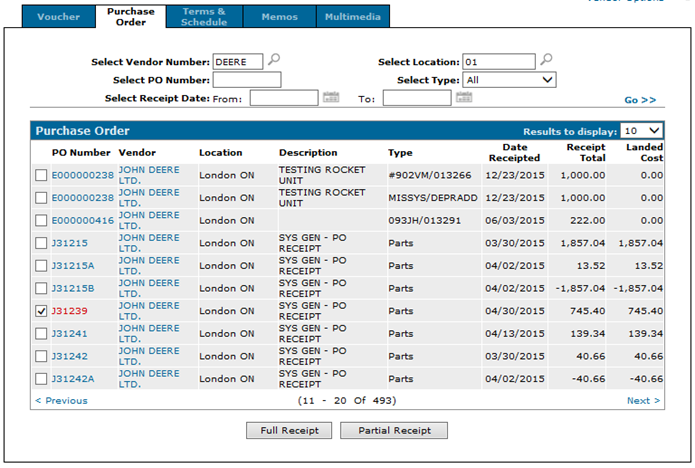Check the E000000238 MISSYS/DEPRADD row checkbox

[x=41, y=198]
